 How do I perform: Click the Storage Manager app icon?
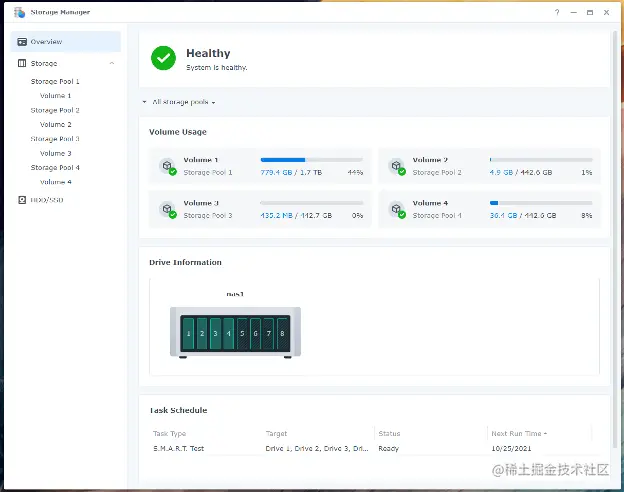pos(19,12)
